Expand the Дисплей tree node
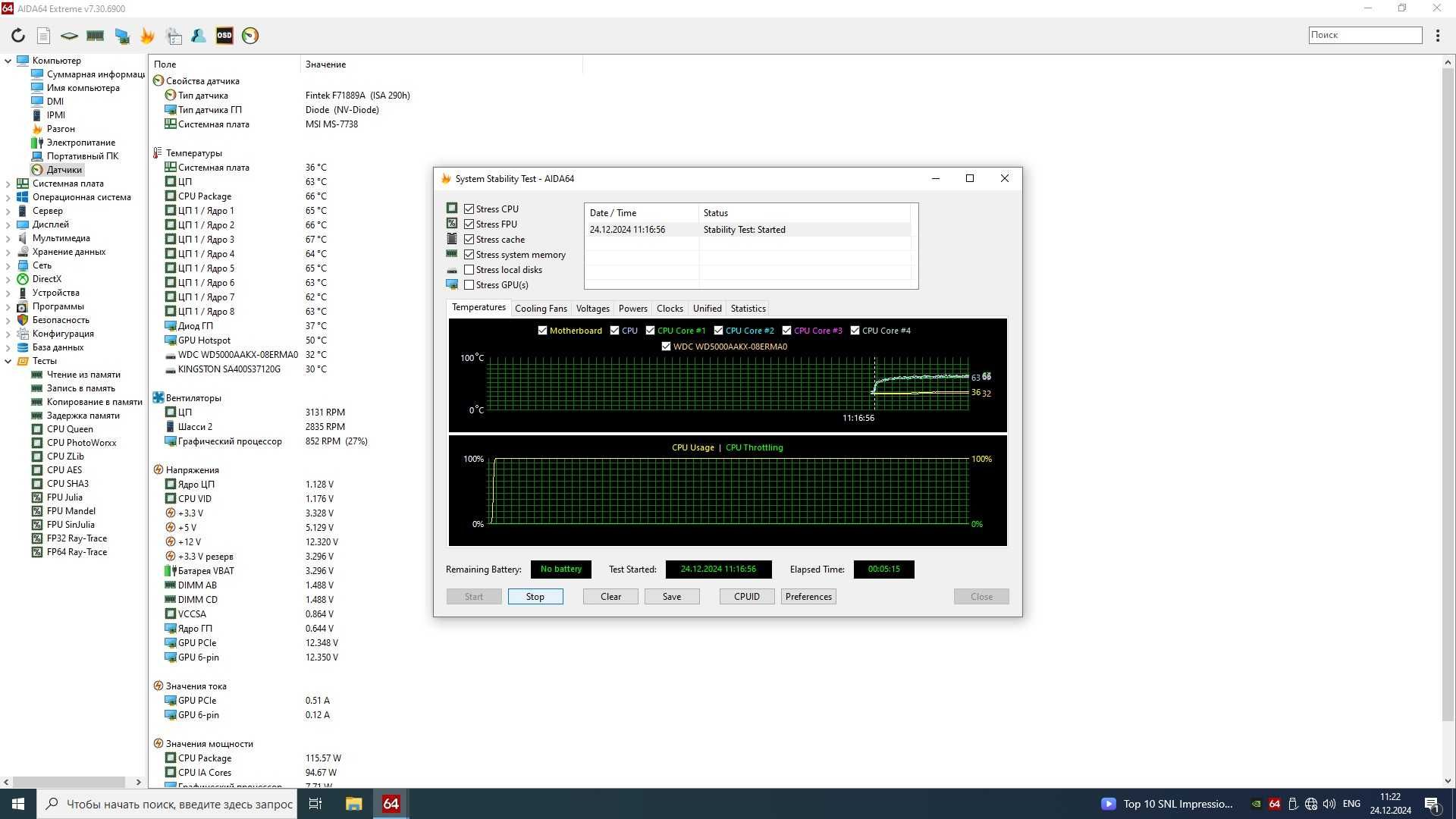Viewport: 1456px width, 819px height. (x=8, y=224)
